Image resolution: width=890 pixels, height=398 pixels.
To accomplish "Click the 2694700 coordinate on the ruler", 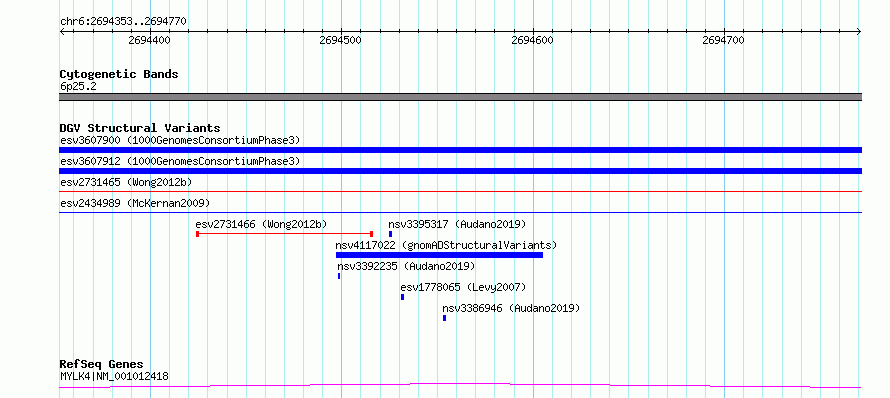I will [x=723, y=40].
